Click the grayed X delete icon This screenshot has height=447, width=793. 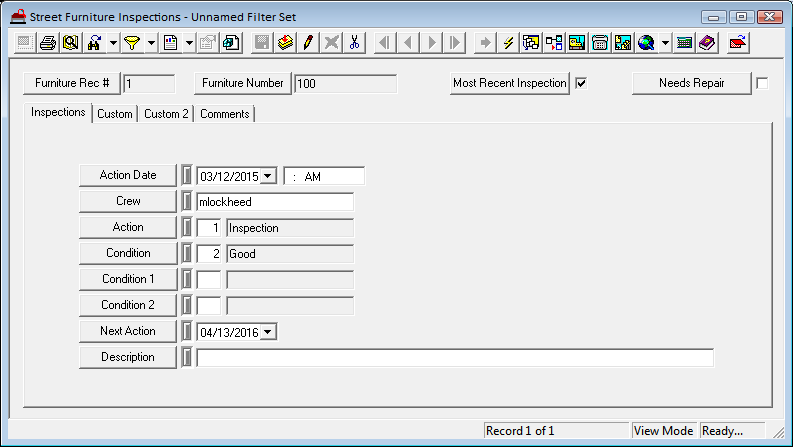331,43
